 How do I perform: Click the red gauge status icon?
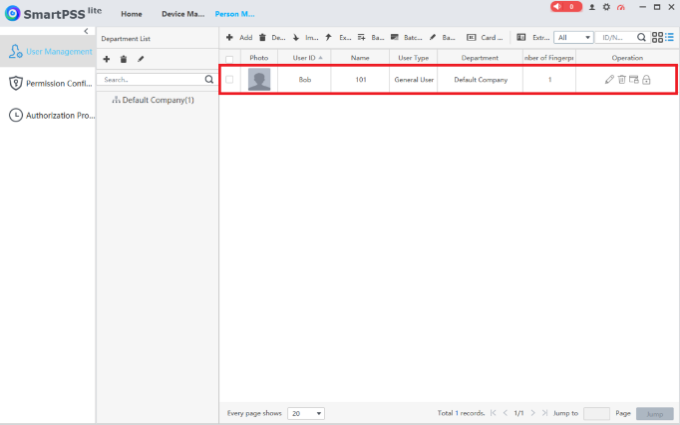click(x=621, y=7)
